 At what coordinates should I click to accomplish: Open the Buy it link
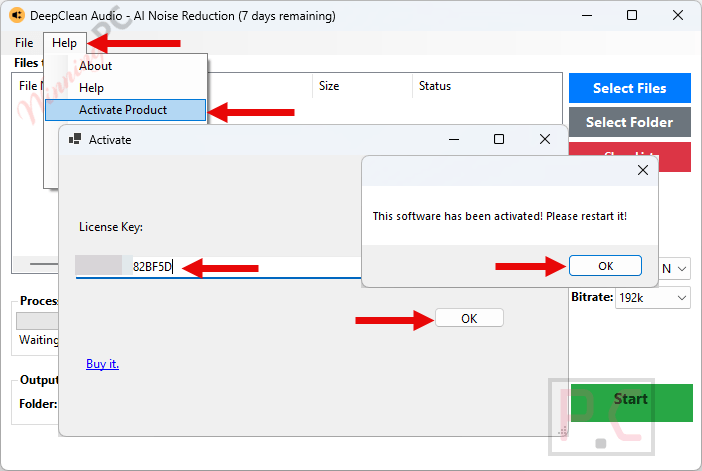click(103, 364)
